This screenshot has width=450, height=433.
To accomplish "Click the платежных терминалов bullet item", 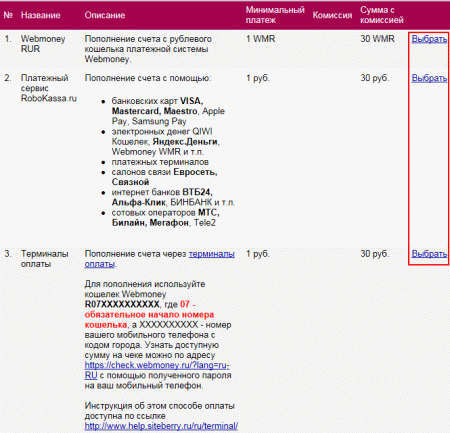I will point(160,162).
